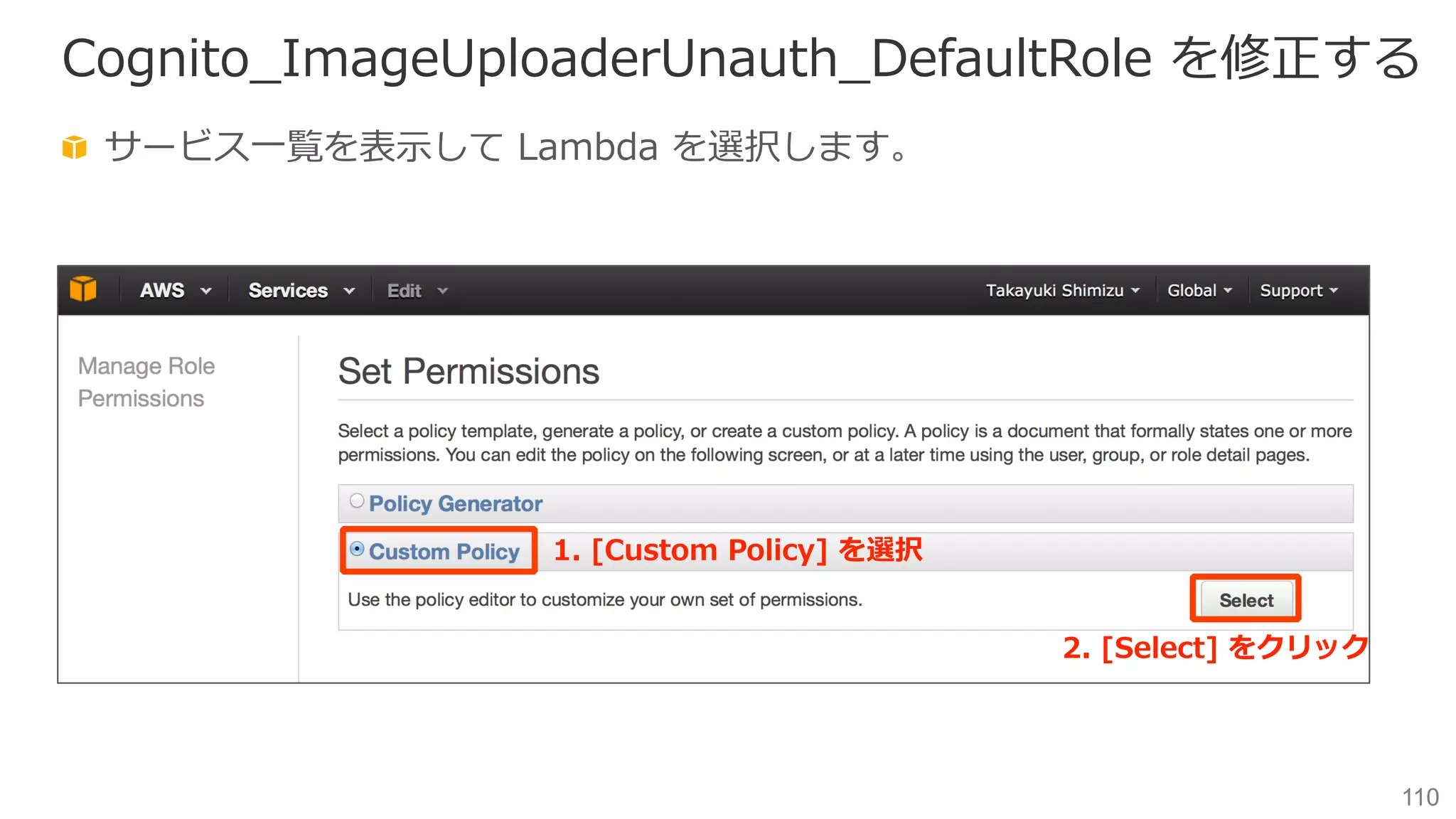The height and width of the screenshot is (819, 1456).
Task: Click Manage Role Permissions in sidebar
Action: (146, 382)
